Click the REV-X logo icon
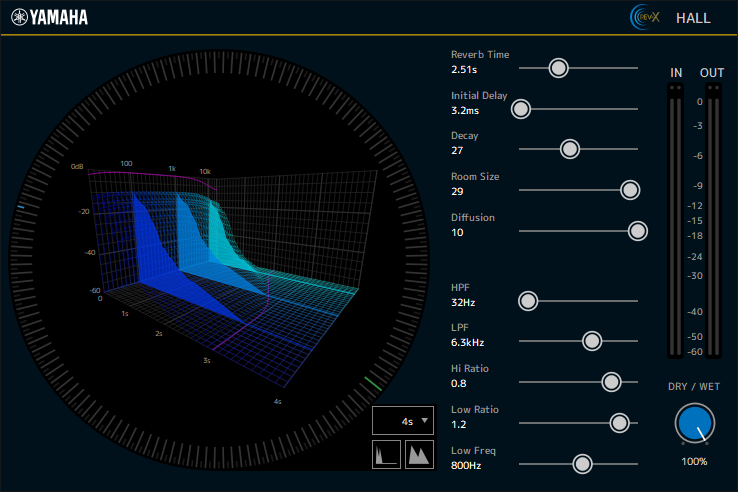The height and width of the screenshot is (492, 738). (x=645, y=17)
